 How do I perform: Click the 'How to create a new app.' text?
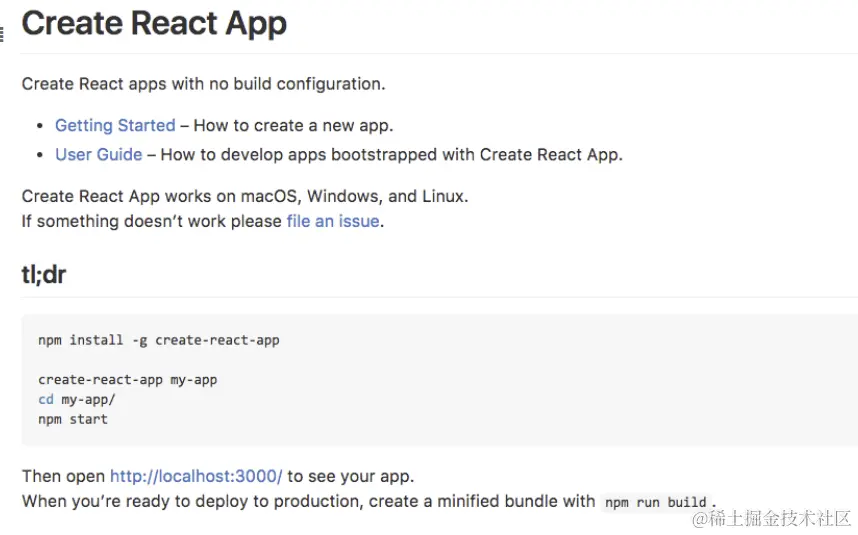(x=293, y=126)
